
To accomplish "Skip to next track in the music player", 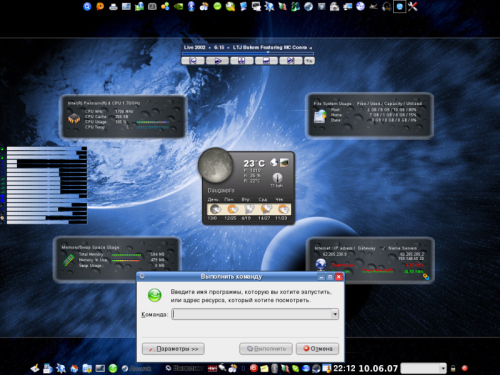I will click(x=291, y=61).
